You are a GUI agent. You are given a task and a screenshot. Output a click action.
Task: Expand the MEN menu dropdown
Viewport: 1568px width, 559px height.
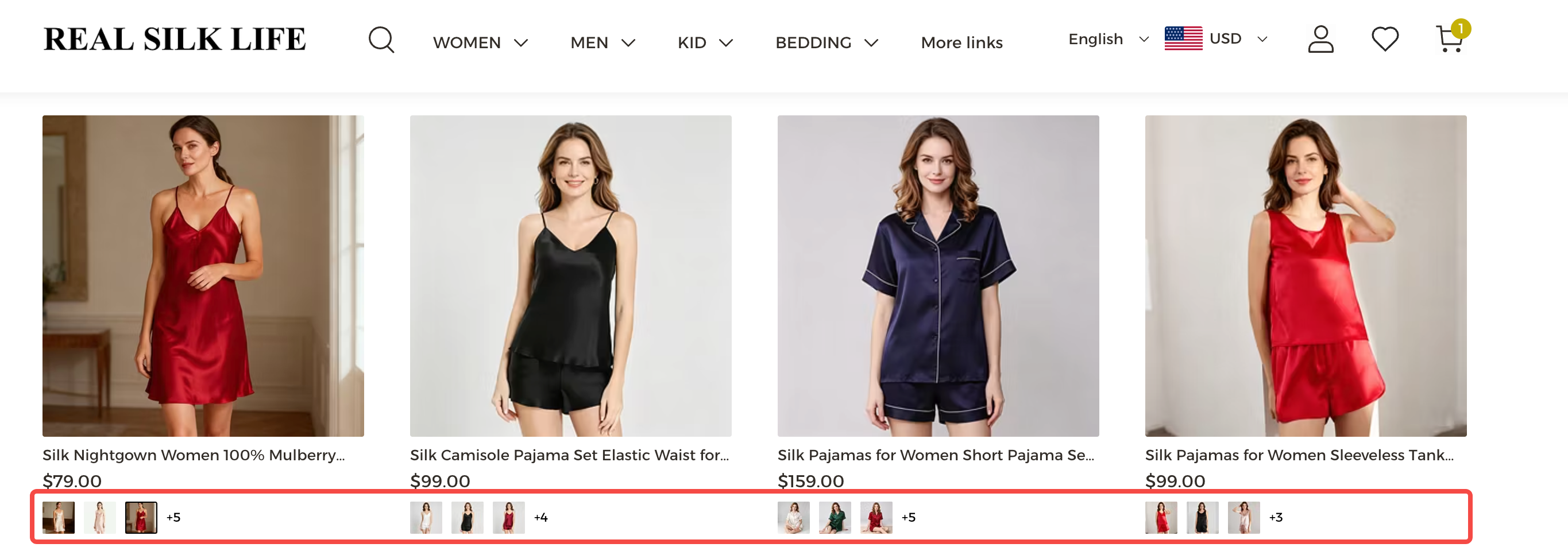(x=603, y=42)
